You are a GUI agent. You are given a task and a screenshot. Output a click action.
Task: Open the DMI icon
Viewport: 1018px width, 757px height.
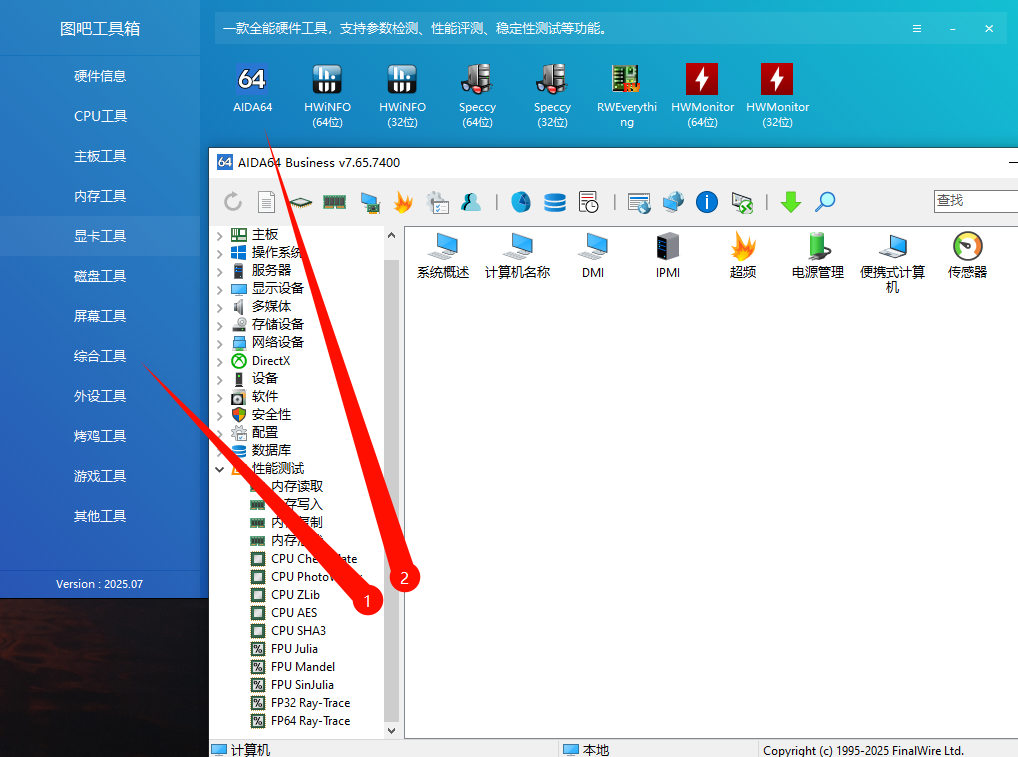click(x=593, y=256)
